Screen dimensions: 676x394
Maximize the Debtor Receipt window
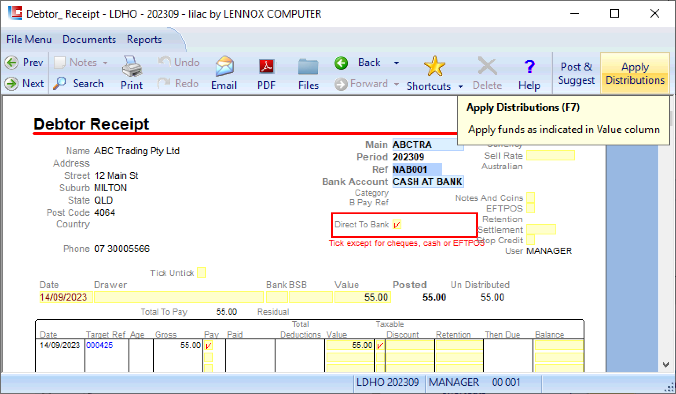tap(614, 13)
